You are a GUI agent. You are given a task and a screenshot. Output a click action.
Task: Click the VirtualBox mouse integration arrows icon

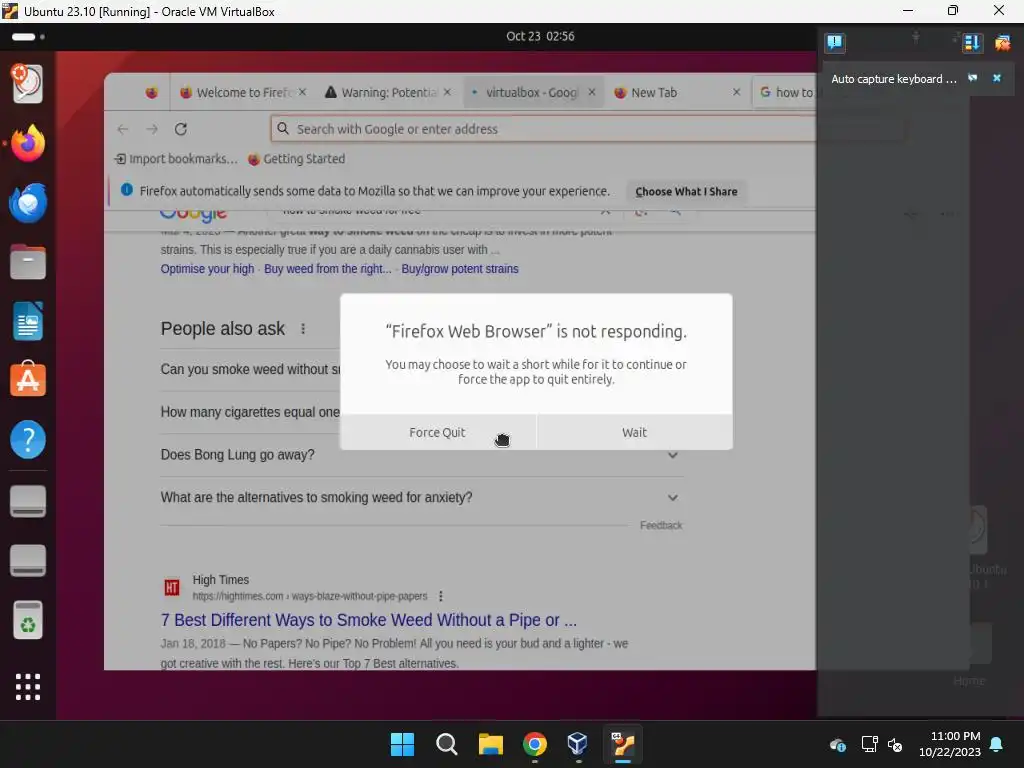[972, 43]
